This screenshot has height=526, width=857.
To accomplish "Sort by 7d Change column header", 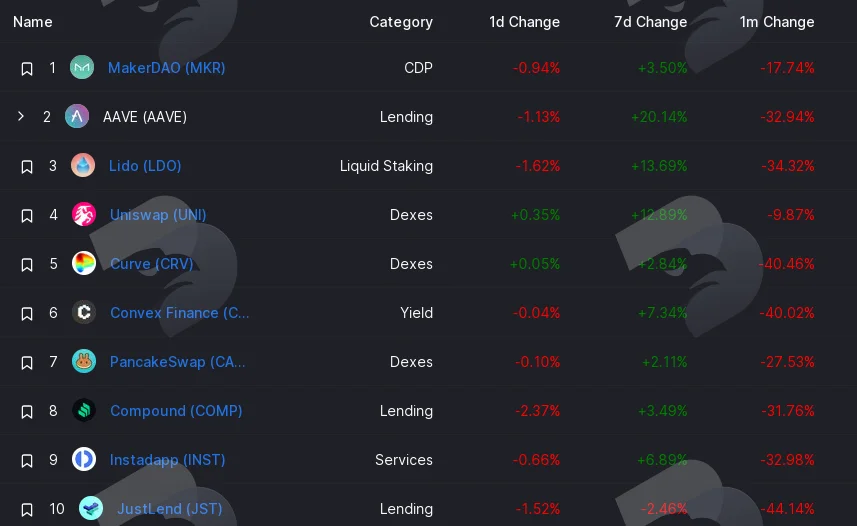I will point(650,22).
